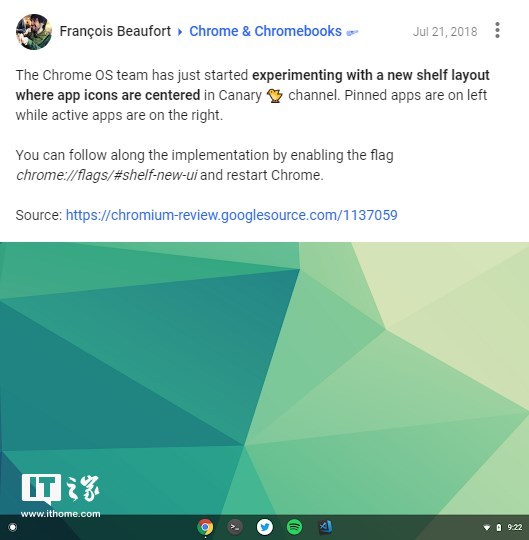Click the www.ithome.com watermark text
This screenshot has width=529, height=540.
click(61, 514)
